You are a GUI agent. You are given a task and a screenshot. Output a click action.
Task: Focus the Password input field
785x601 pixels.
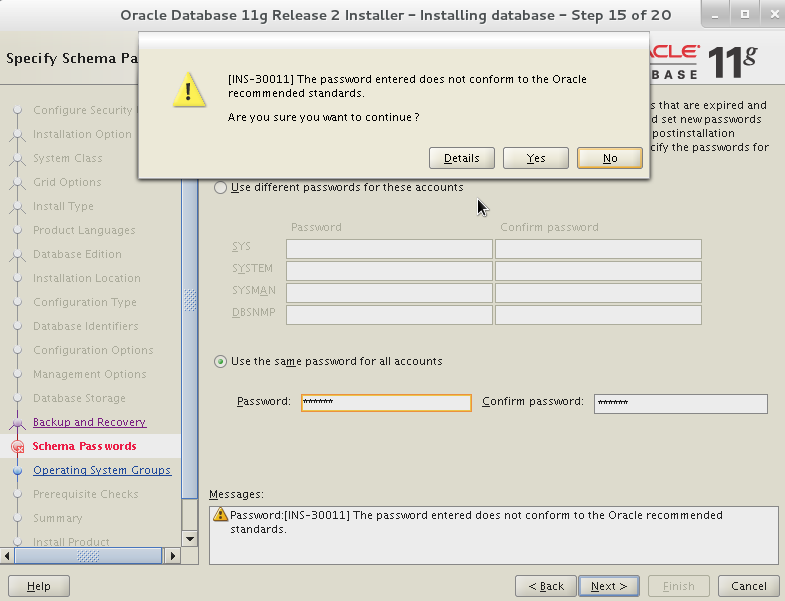(x=386, y=403)
